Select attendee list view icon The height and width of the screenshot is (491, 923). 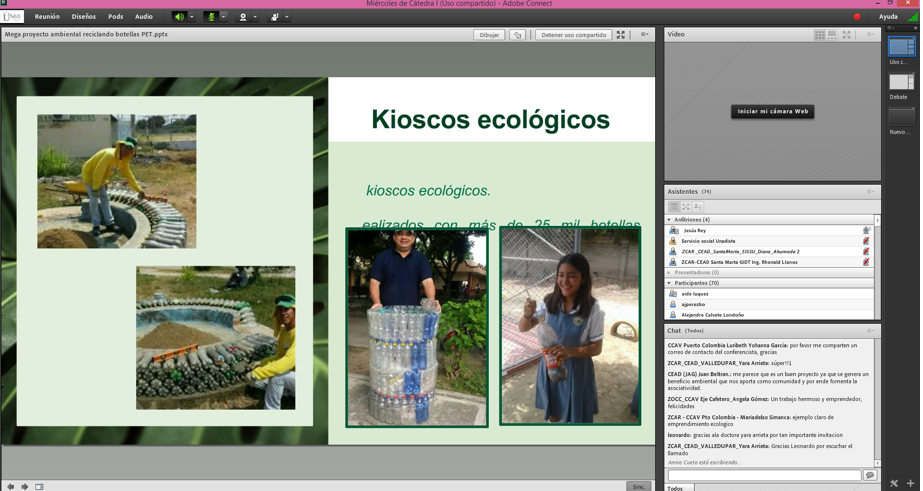[674, 207]
